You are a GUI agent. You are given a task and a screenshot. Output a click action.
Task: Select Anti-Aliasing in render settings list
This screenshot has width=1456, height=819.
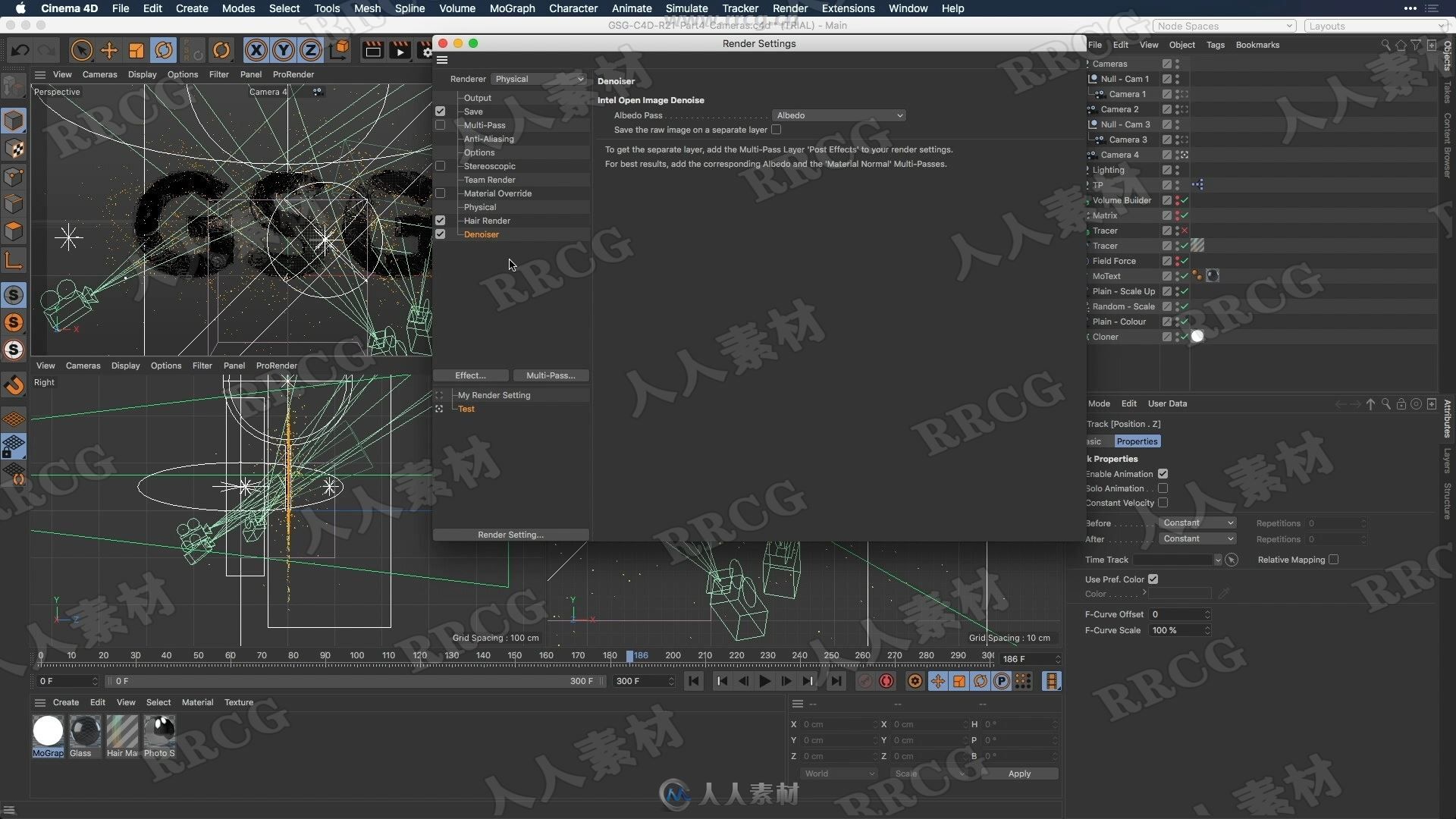488,139
